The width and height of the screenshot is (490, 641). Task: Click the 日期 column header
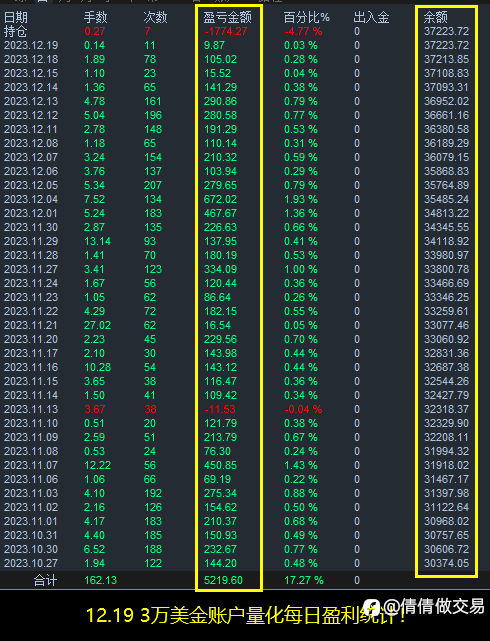pos(16,17)
